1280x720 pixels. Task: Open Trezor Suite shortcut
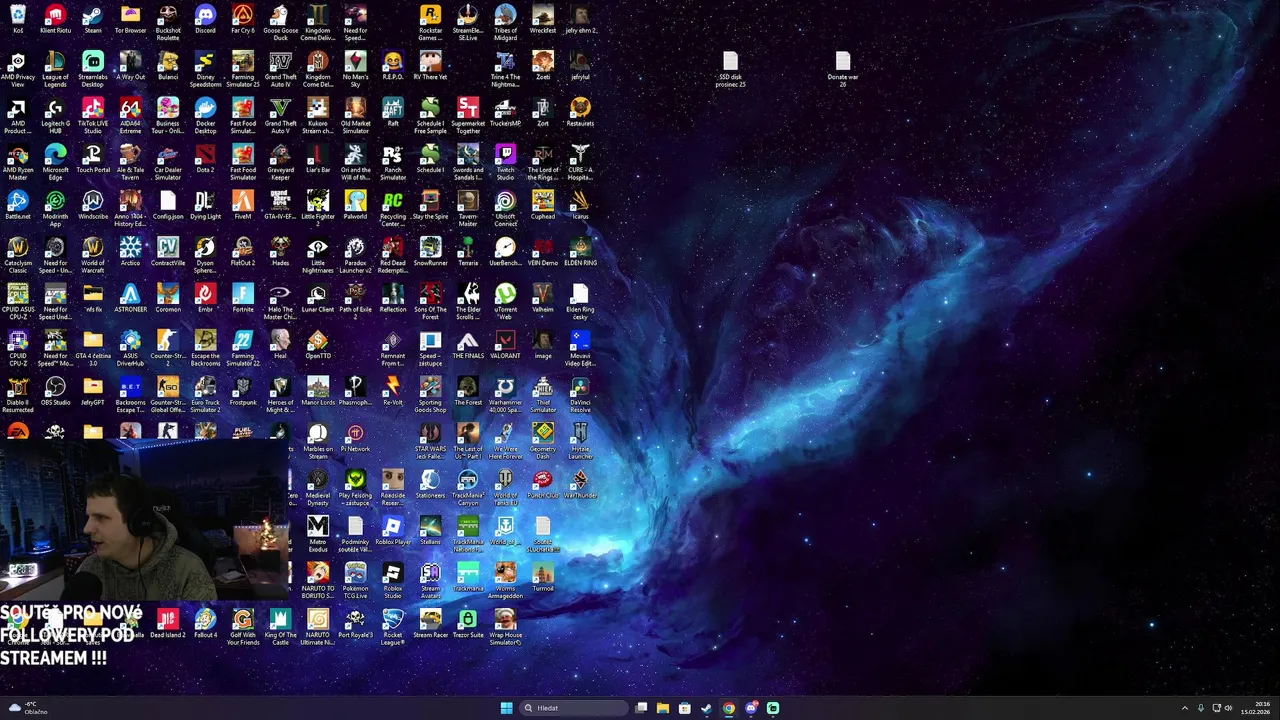click(468, 623)
